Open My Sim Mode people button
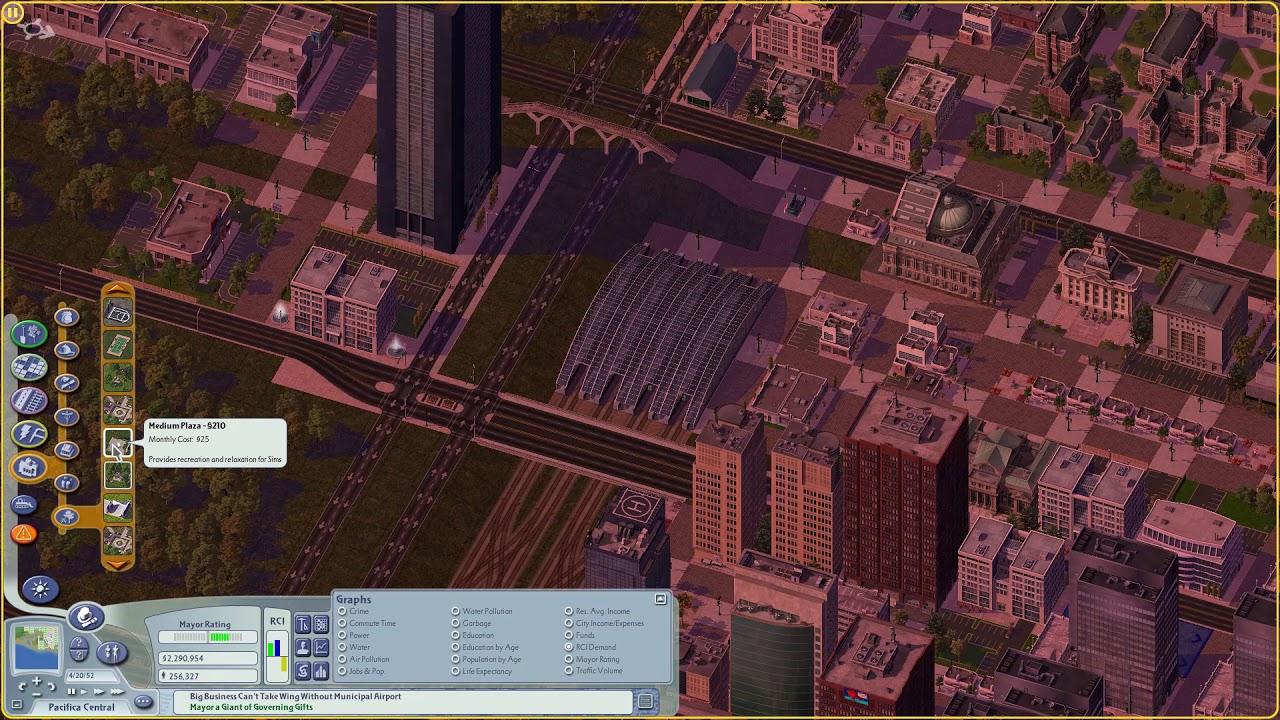This screenshot has width=1280, height=720. tap(112, 653)
